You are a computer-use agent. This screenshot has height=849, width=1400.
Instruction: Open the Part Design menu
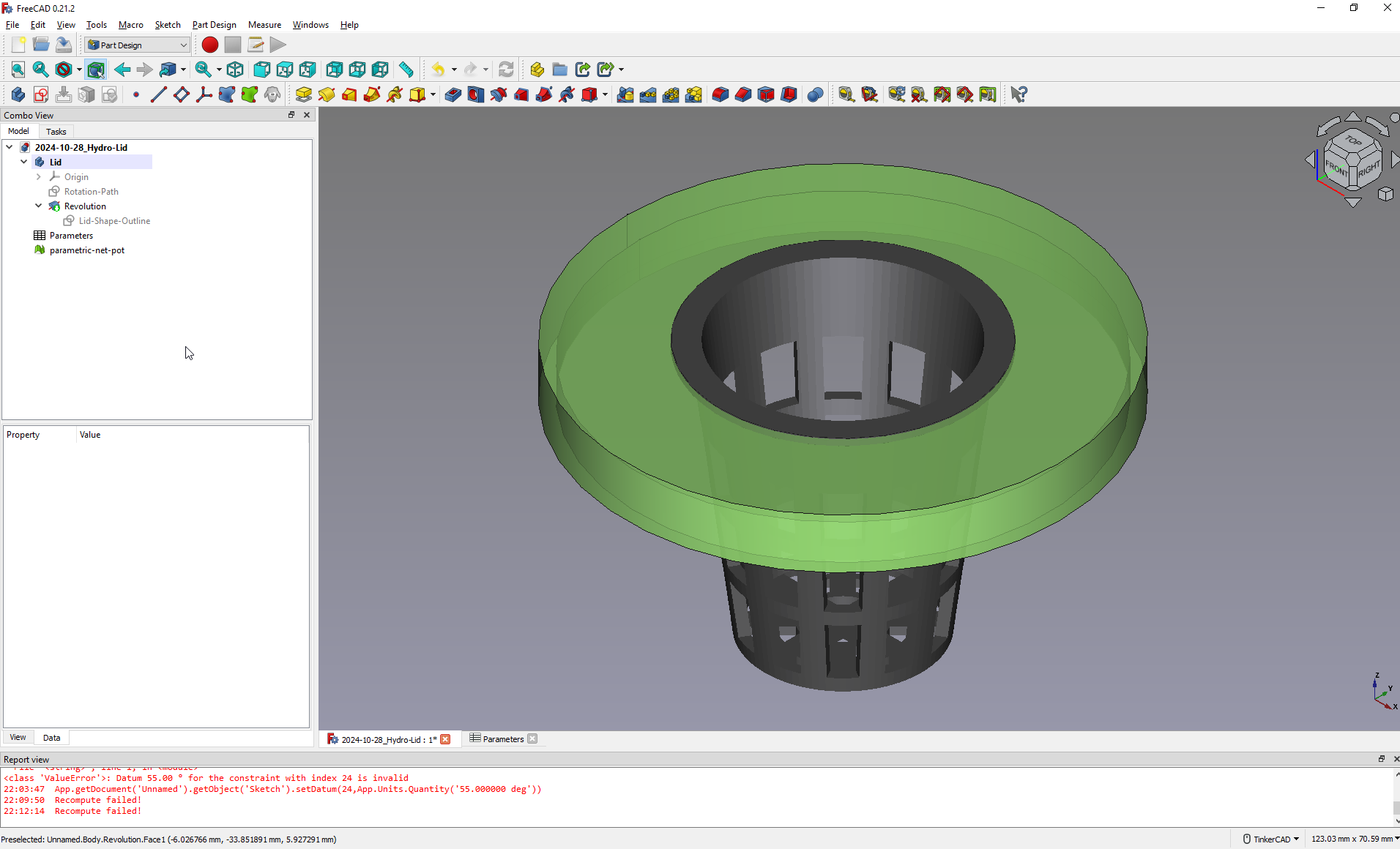point(214,24)
